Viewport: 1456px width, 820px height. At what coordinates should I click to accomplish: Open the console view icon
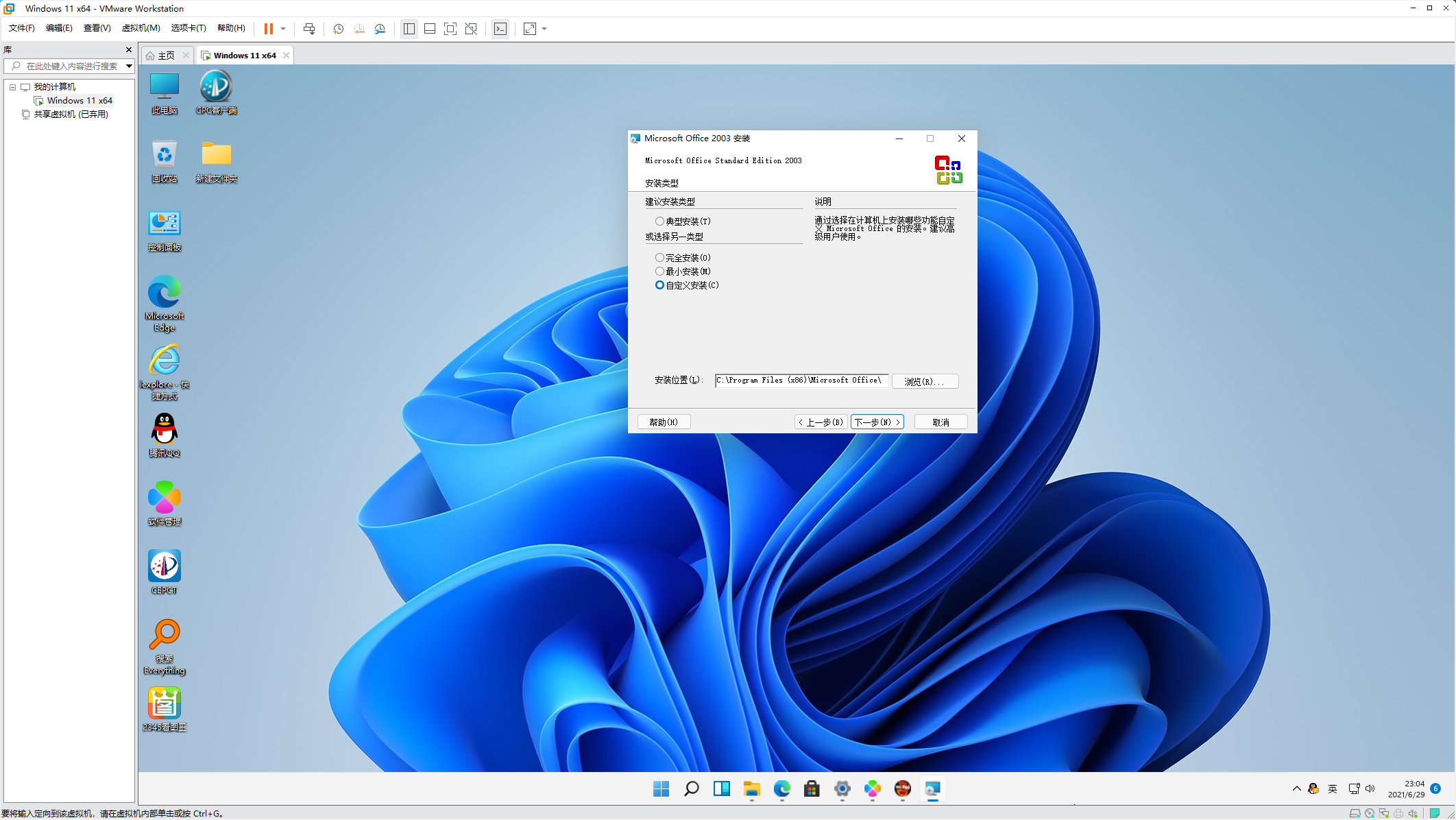point(500,29)
